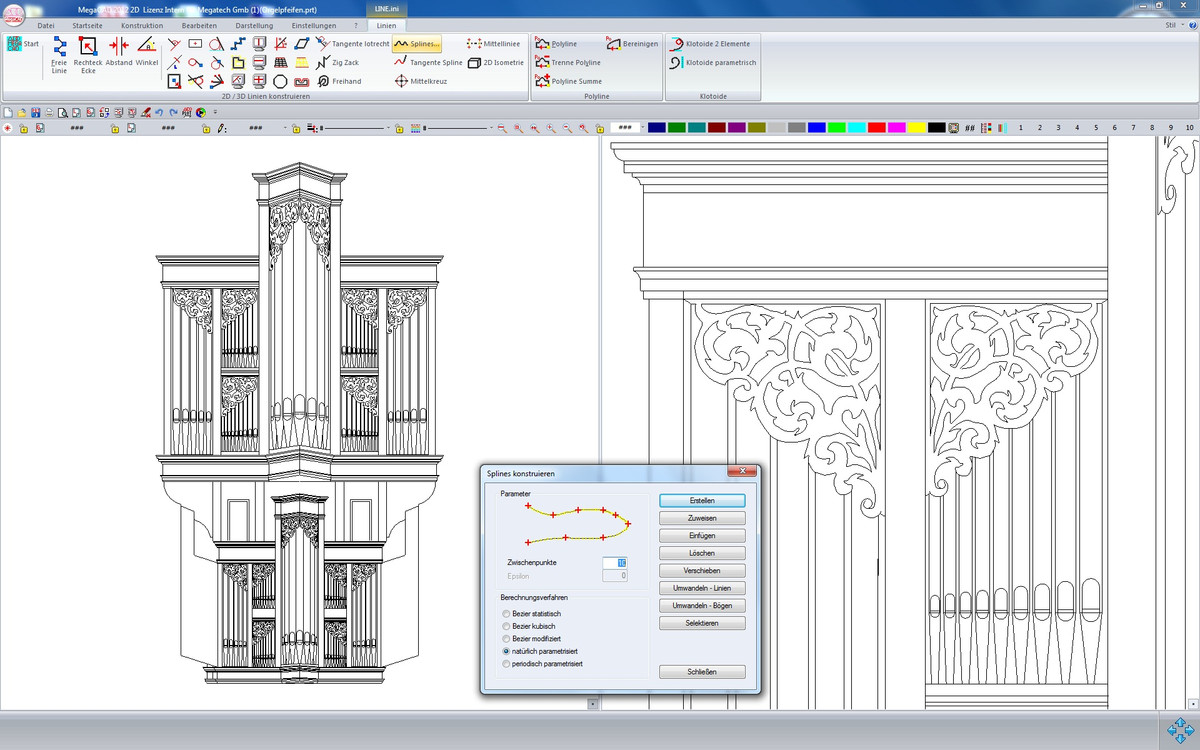The width and height of the screenshot is (1200, 750).
Task: Pick the Freihand drawing tool
Action: [340, 81]
